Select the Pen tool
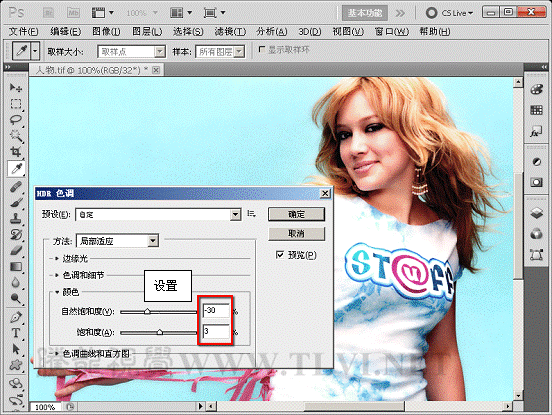 [16, 317]
